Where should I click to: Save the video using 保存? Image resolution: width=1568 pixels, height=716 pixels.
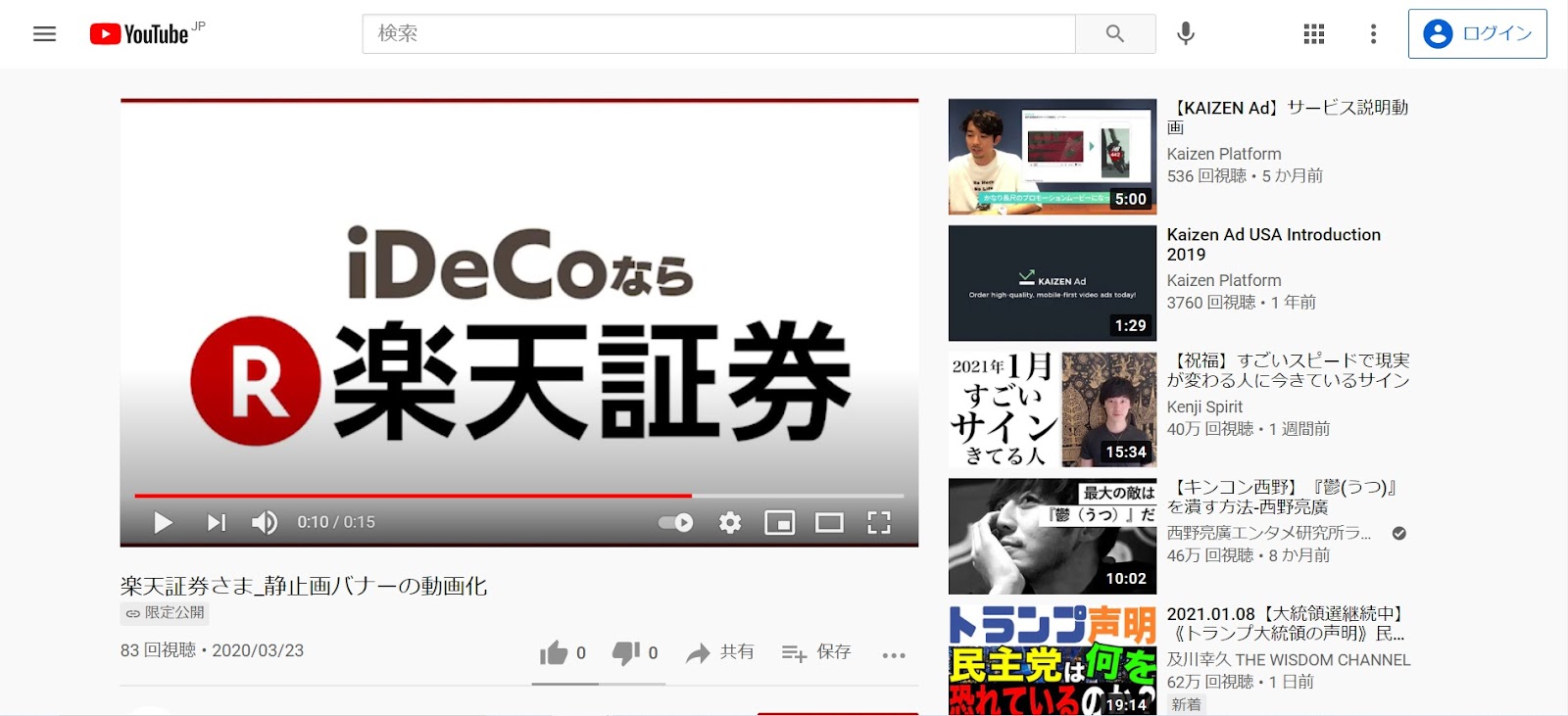tap(816, 652)
